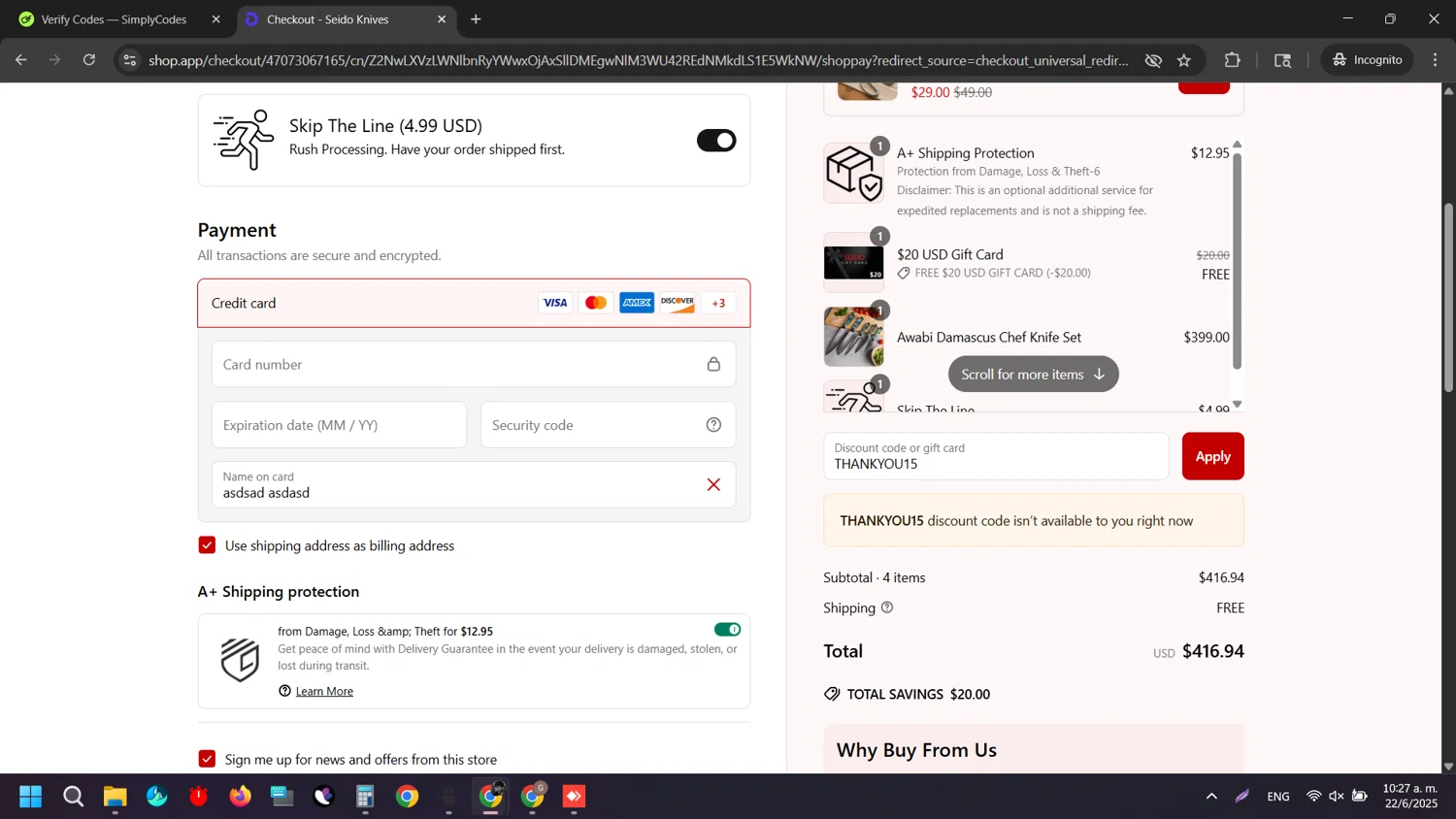Viewport: 1456px width, 819px height.
Task: Click the A+ Shipping Protection product thumbnail
Action: [x=853, y=174]
